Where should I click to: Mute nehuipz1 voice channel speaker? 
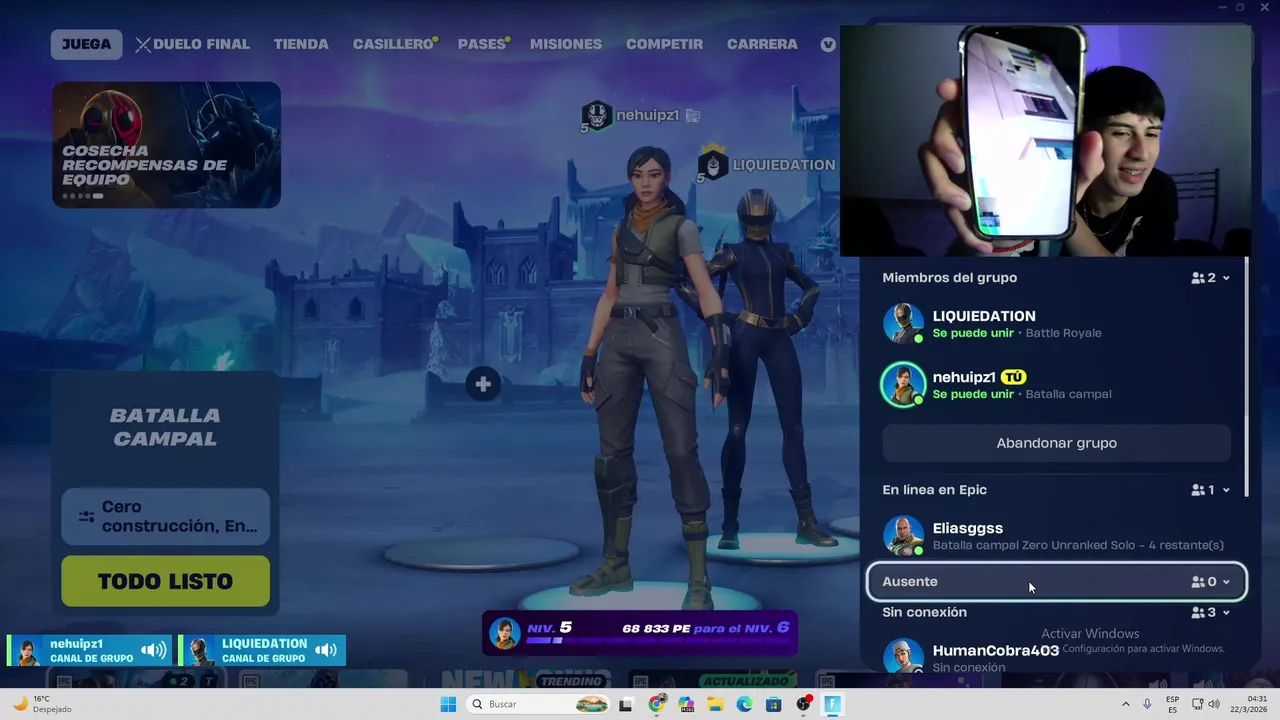[x=153, y=650]
